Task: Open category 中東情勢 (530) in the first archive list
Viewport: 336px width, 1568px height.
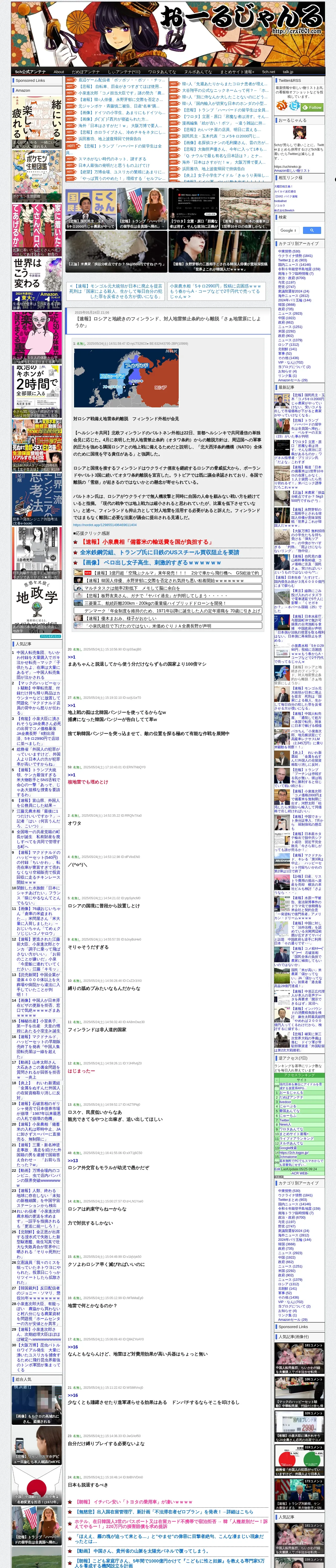Action: 289,251
